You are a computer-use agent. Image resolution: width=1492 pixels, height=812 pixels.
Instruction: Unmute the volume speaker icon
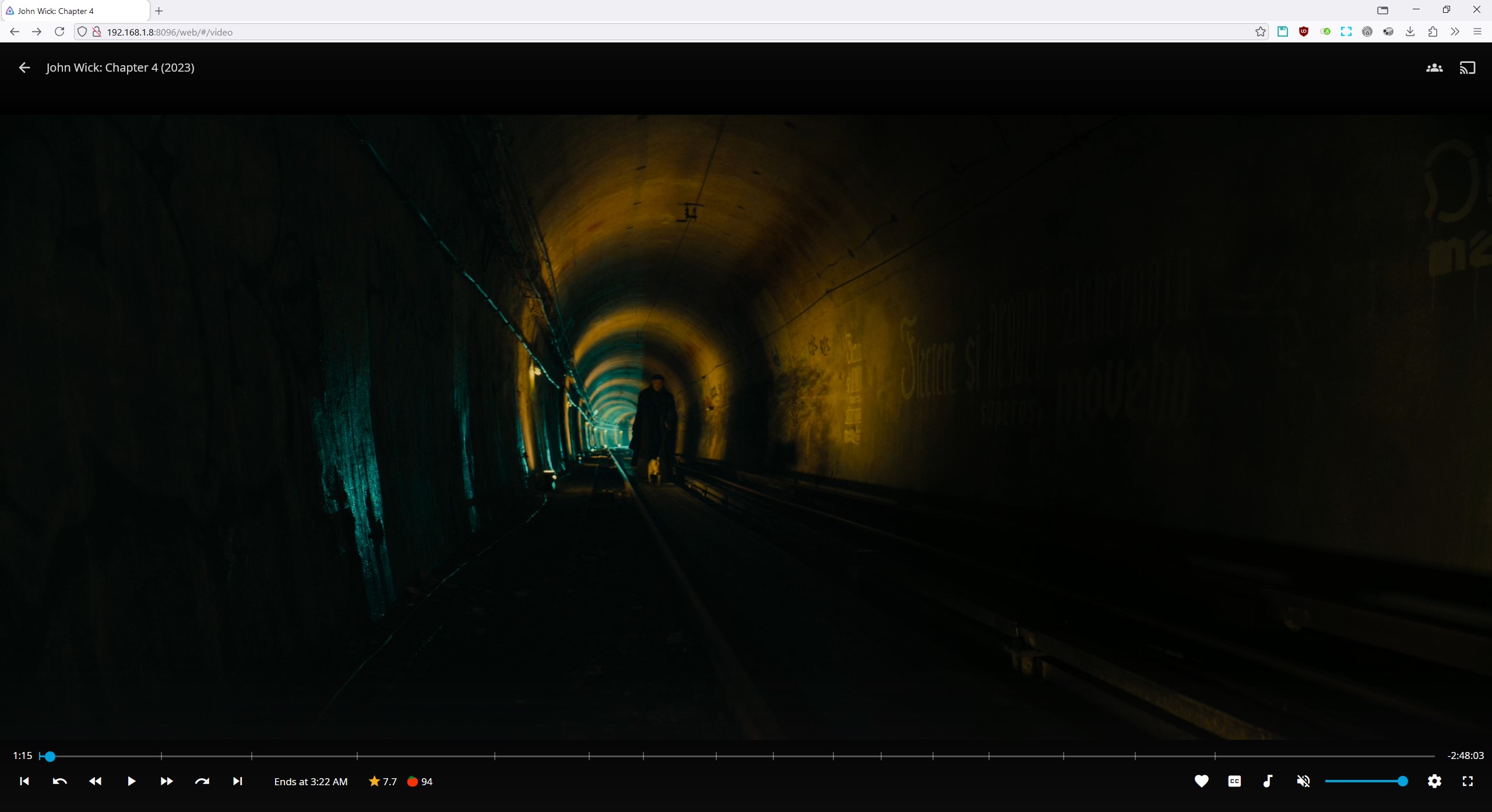(1303, 781)
